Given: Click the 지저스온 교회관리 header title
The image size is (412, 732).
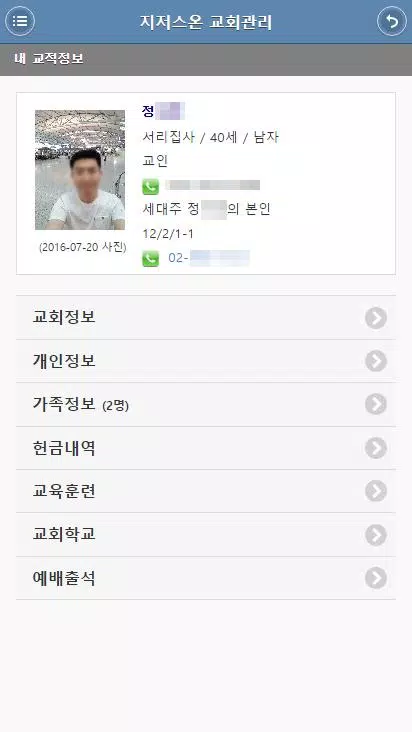Looking at the screenshot, I should 206,22.
